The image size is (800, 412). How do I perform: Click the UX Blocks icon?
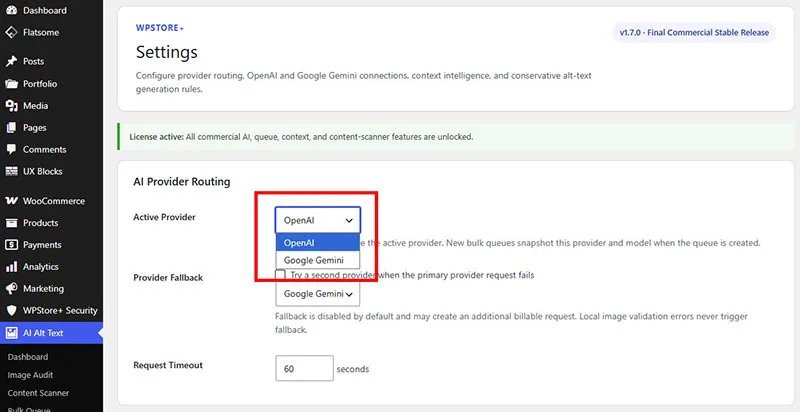point(11,171)
